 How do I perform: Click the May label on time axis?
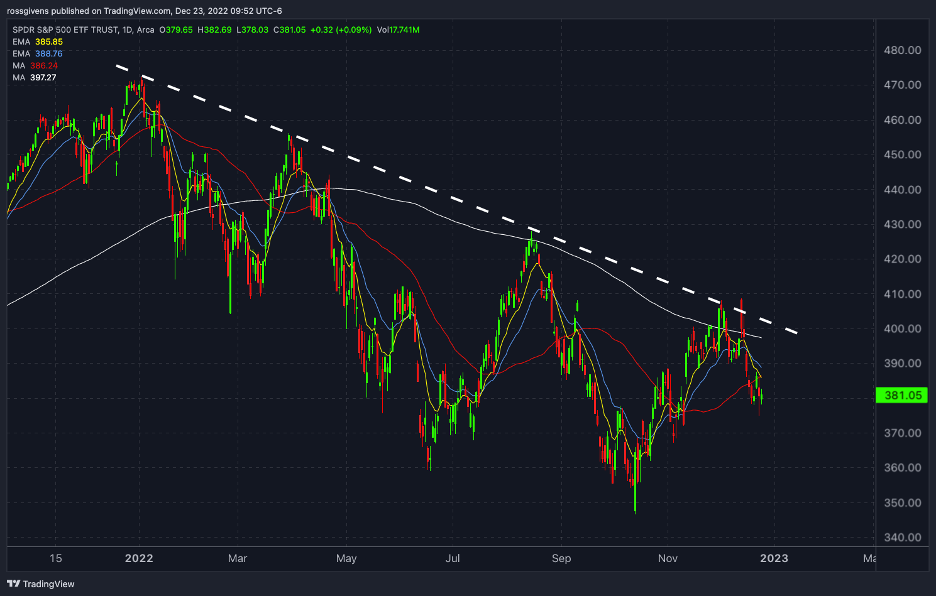(346, 558)
